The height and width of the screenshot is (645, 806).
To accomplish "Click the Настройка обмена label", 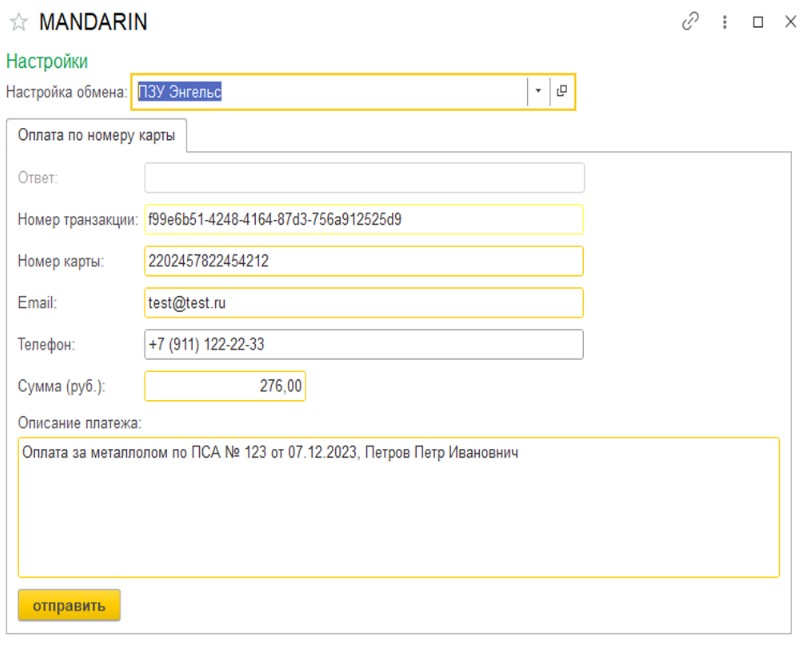I will pyautogui.click(x=66, y=92).
